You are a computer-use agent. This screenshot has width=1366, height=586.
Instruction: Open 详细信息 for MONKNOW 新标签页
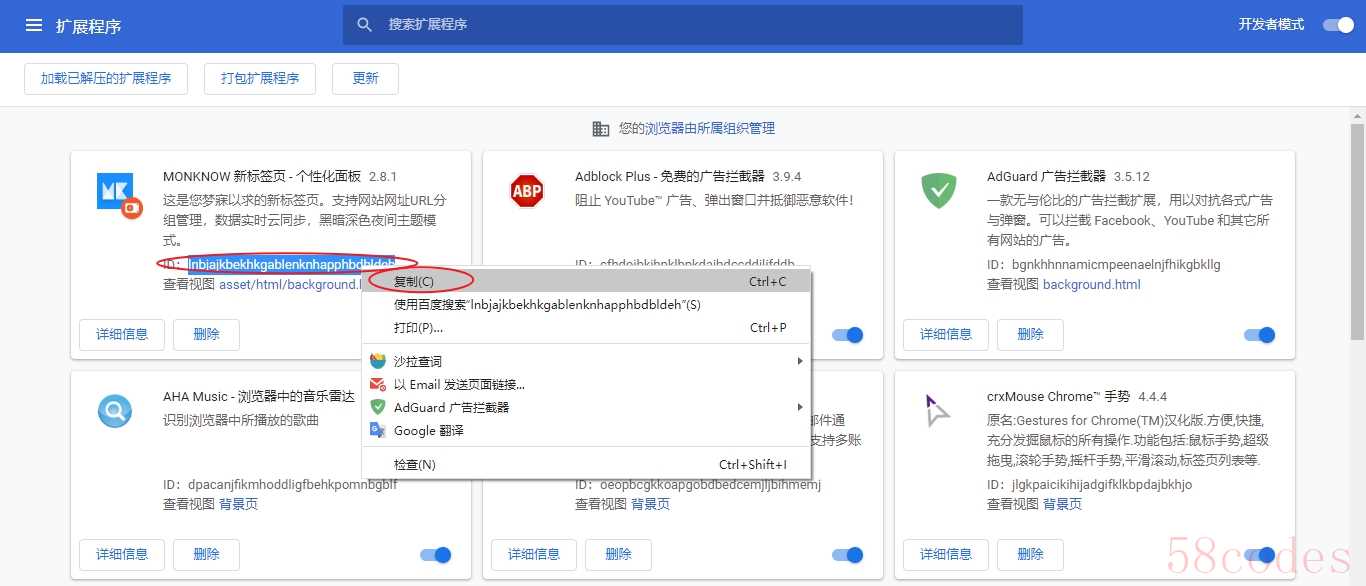tap(122, 334)
